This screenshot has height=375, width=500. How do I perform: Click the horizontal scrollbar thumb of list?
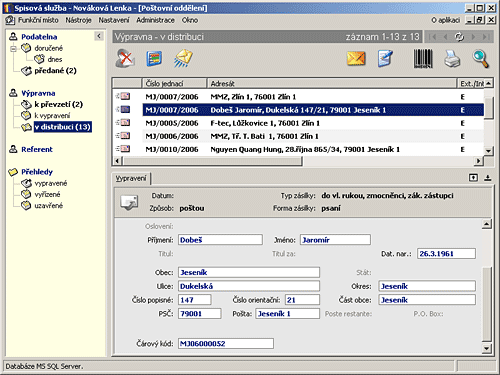pyautogui.click(x=212, y=161)
